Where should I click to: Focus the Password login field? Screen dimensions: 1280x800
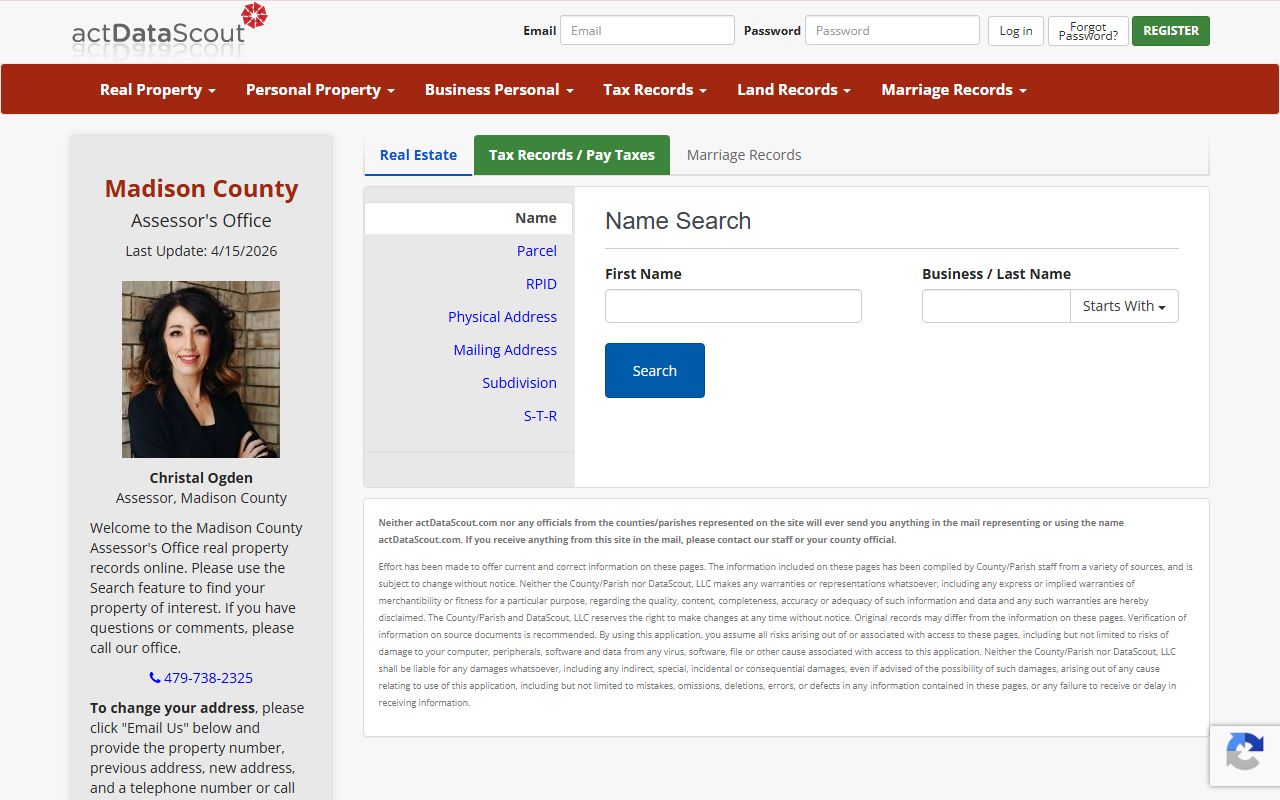(892, 30)
